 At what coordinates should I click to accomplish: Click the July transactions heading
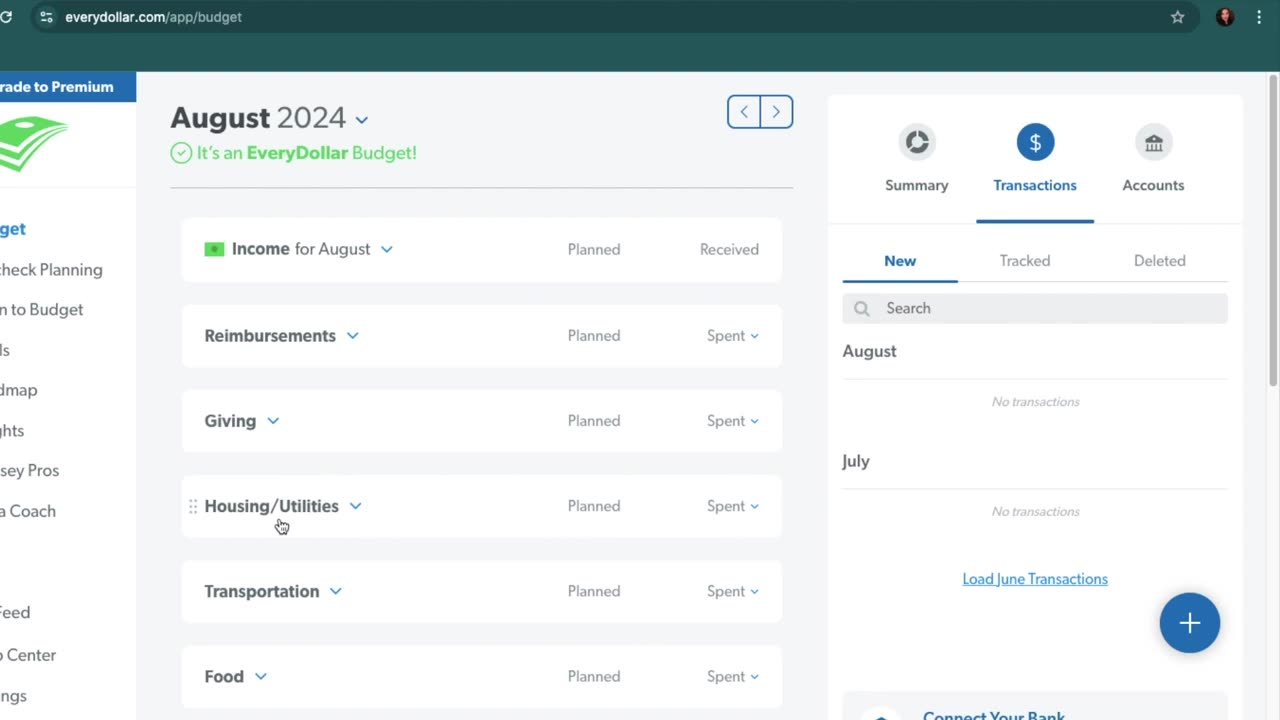[x=856, y=461]
